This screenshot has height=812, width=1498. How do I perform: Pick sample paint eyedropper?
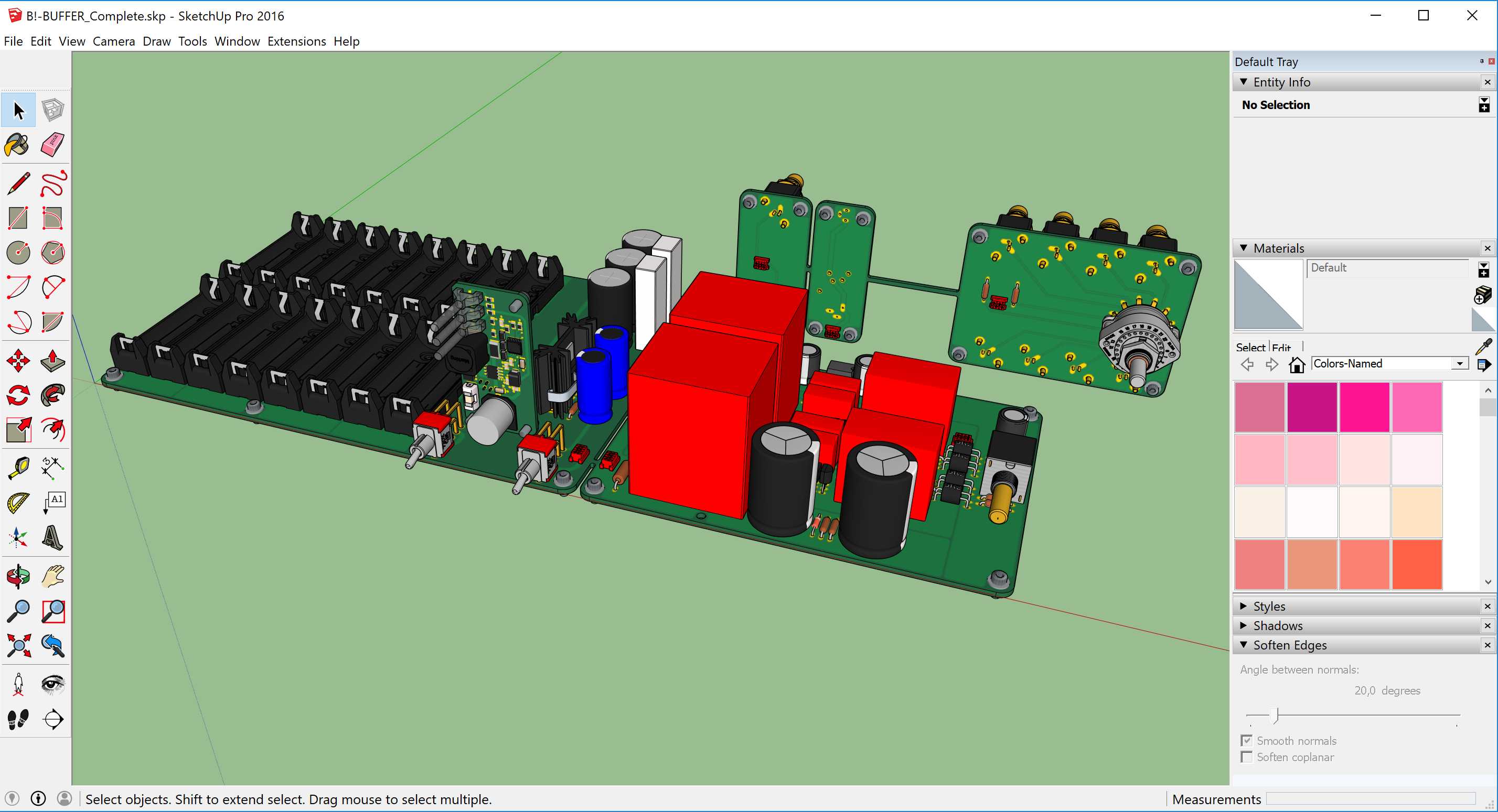click(1483, 347)
